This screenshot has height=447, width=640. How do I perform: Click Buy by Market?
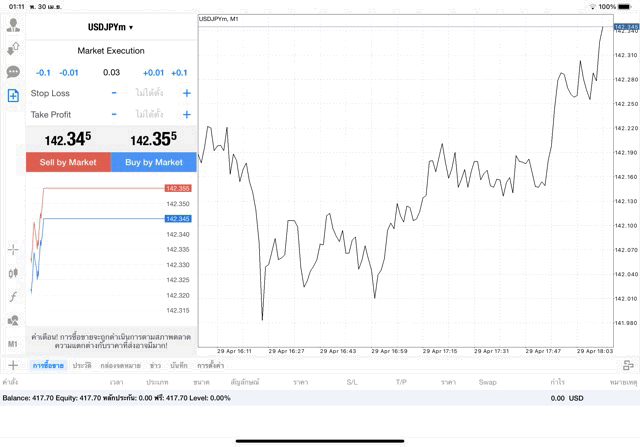[x=154, y=162]
